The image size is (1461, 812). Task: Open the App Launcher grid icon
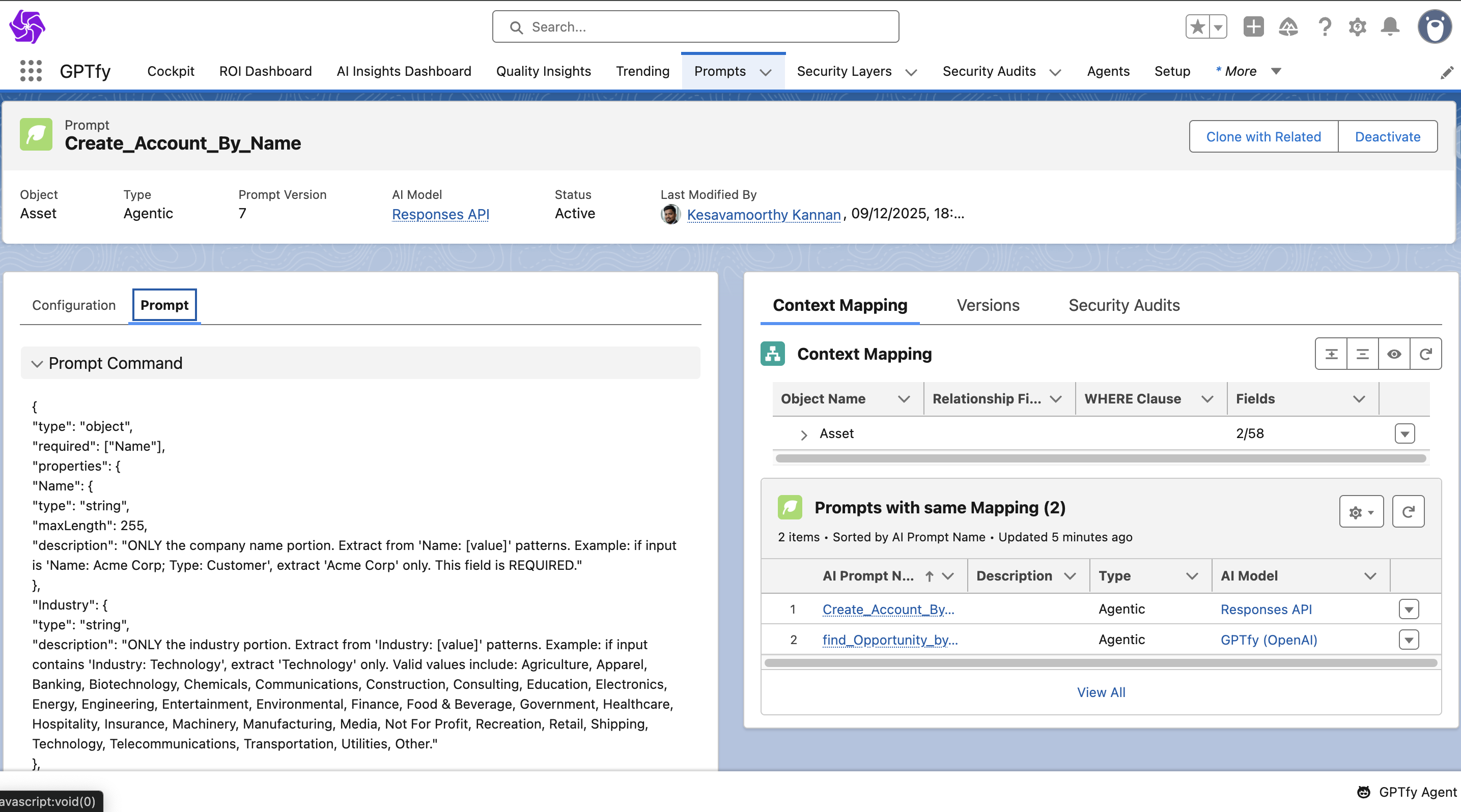[31, 71]
